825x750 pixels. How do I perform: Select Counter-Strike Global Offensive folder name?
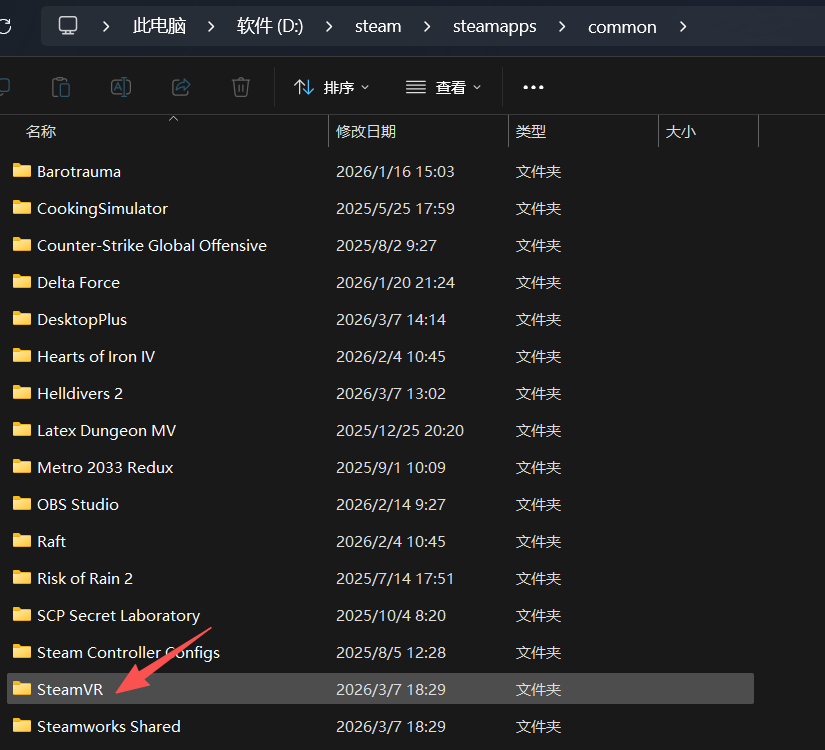152,245
